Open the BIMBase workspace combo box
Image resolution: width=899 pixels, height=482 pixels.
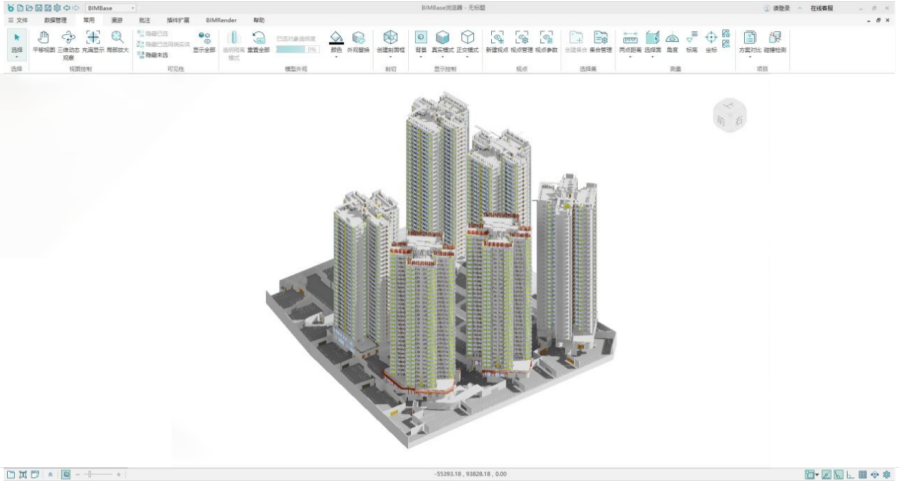coord(111,8)
